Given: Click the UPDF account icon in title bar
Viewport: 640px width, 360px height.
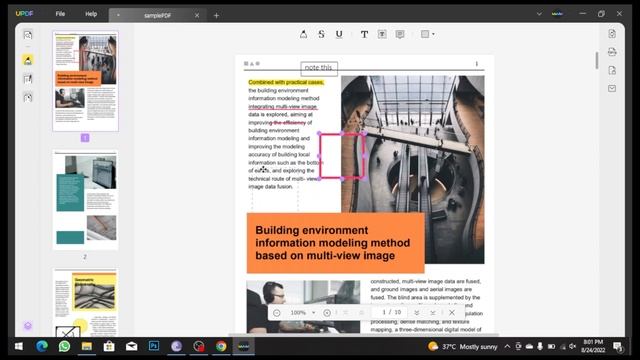Looking at the screenshot, I should coord(558,13).
